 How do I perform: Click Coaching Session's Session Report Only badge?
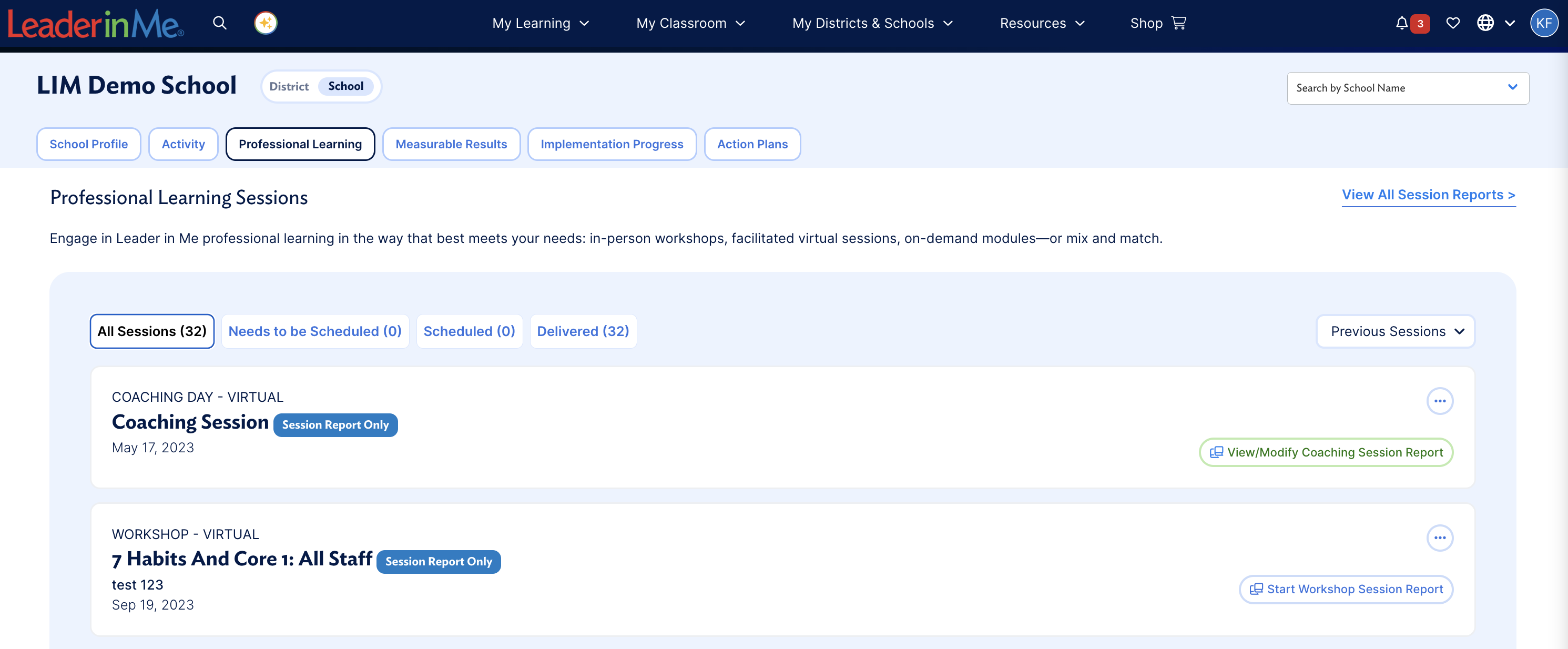[335, 425]
